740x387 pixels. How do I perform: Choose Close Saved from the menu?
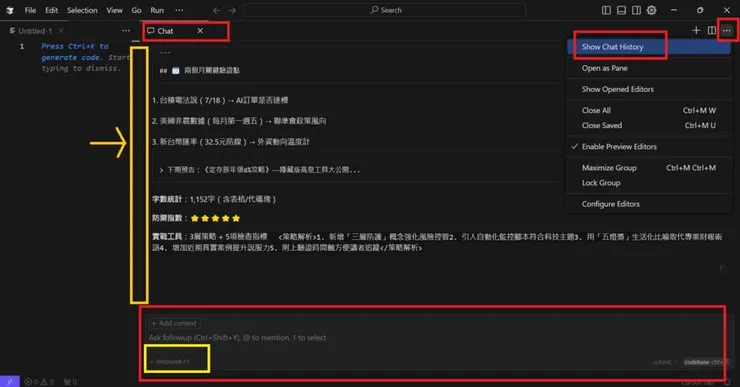coord(649,126)
